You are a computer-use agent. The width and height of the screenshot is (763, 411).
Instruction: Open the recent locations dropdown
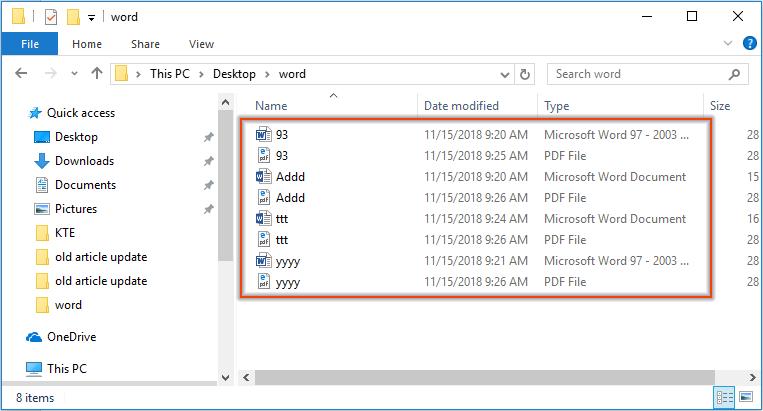point(74,74)
